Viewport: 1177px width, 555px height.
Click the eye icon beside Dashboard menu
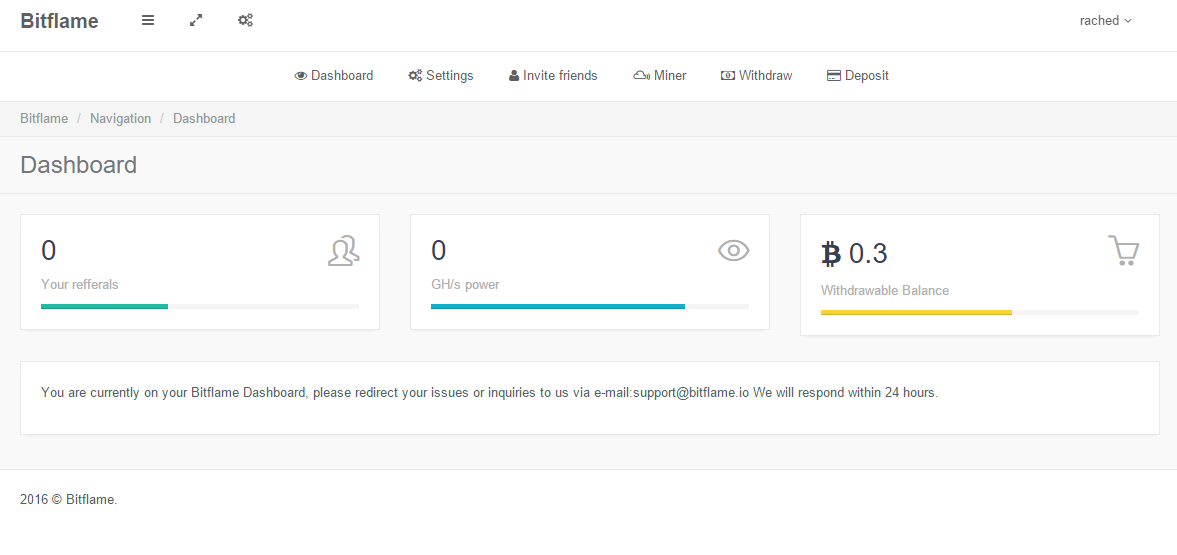click(301, 76)
